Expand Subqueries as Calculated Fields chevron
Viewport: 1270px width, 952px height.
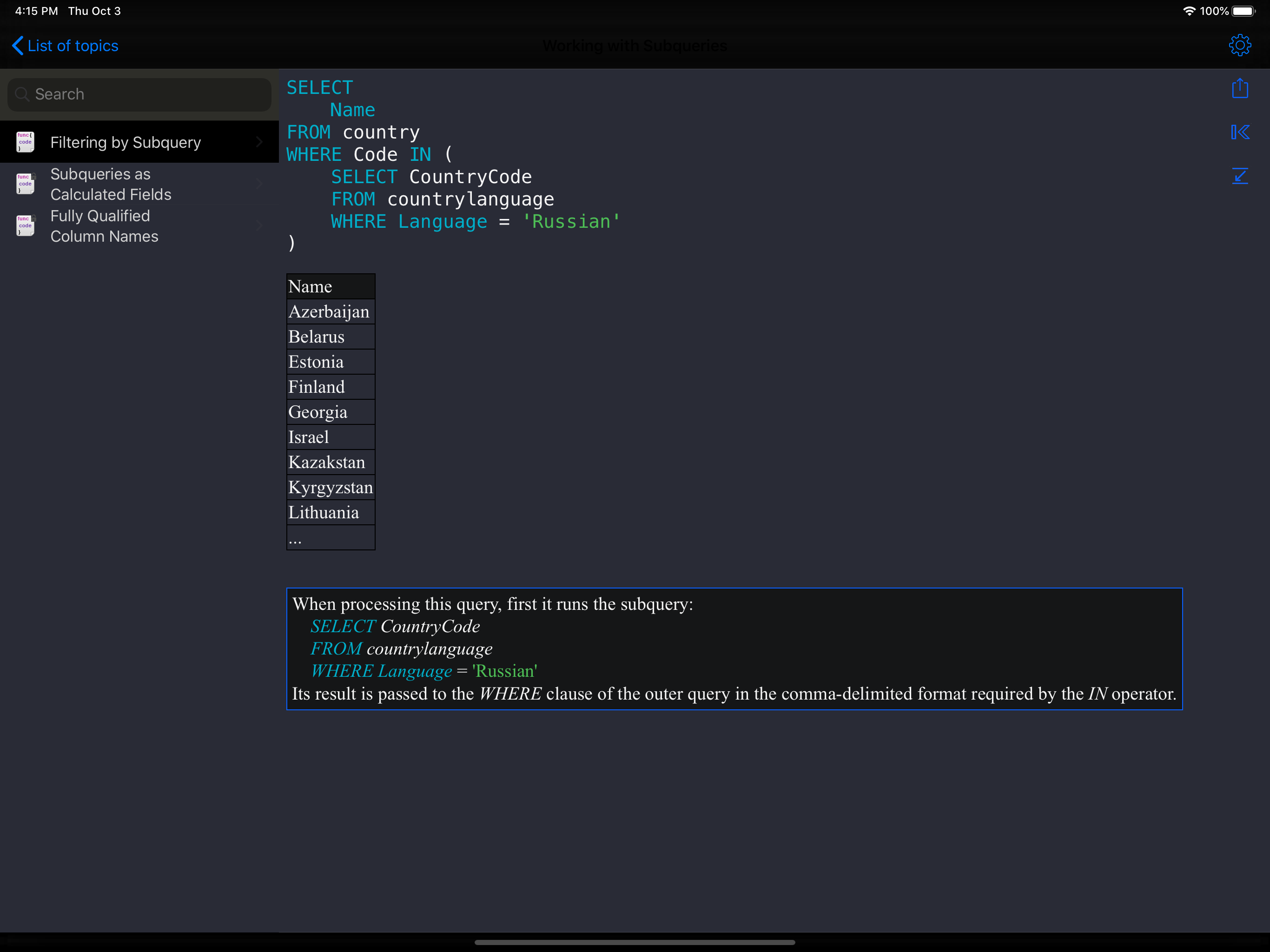click(259, 184)
